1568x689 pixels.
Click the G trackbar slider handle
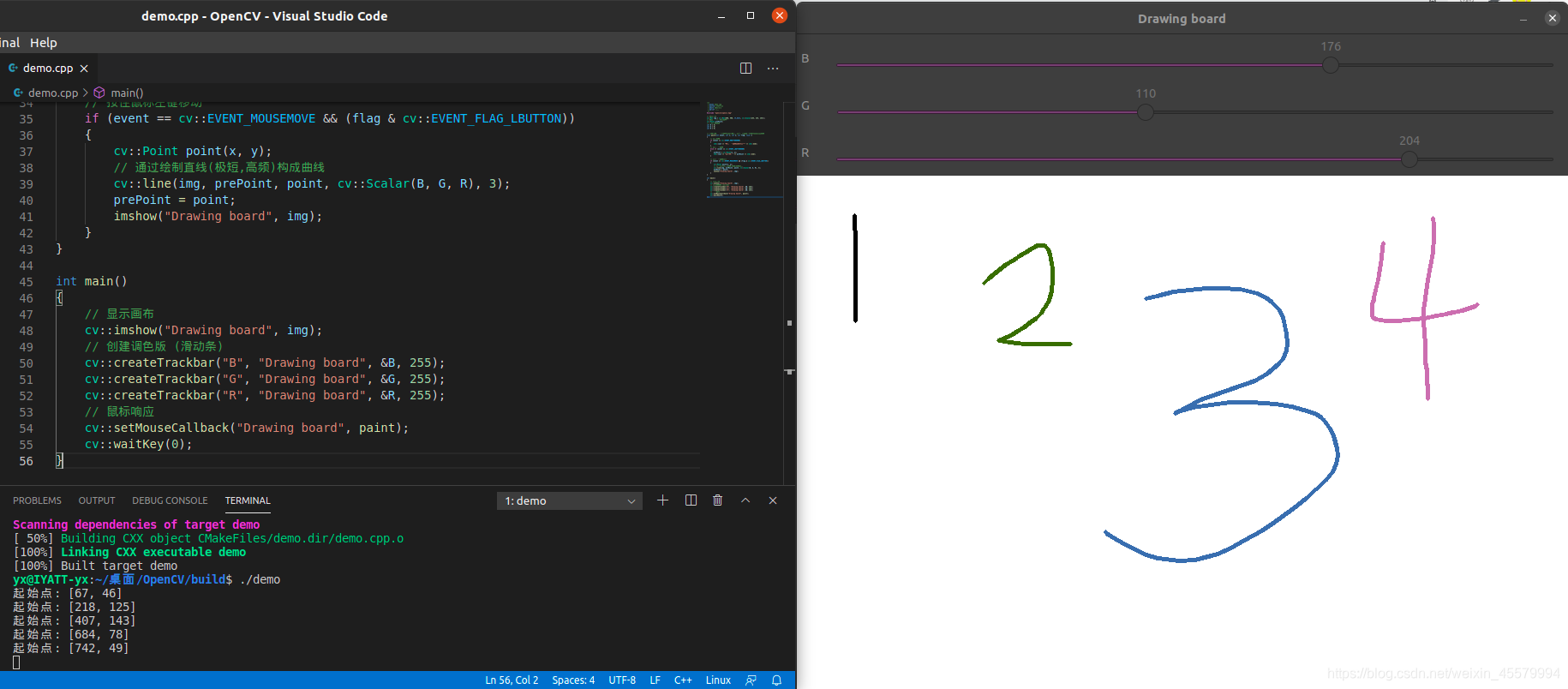(x=1146, y=112)
